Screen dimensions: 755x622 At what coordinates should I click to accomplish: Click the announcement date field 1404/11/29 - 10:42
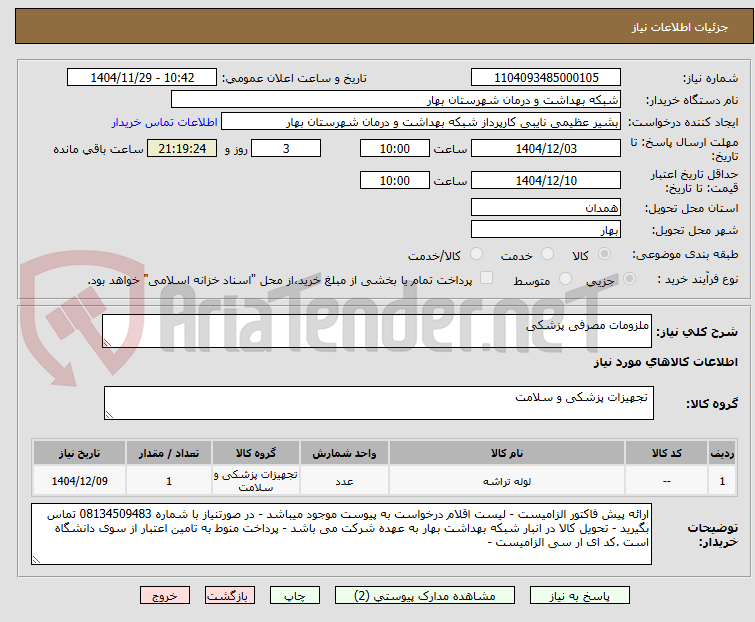(142, 78)
